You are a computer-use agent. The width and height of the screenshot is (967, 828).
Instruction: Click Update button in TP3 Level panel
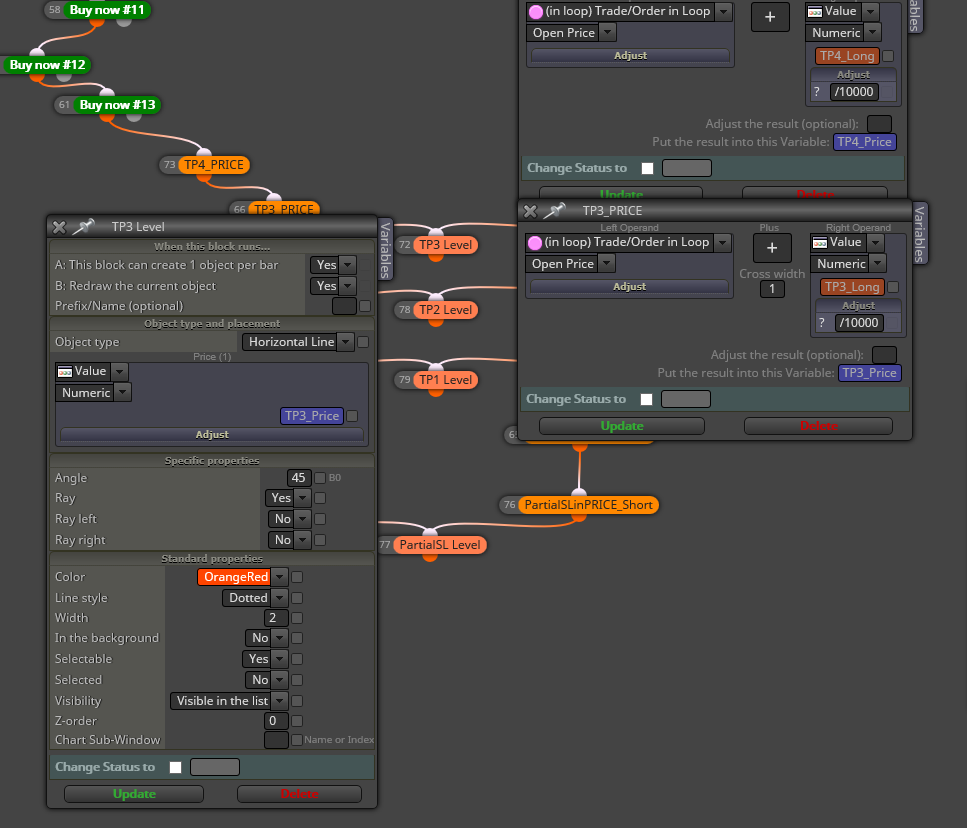(134, 794)
